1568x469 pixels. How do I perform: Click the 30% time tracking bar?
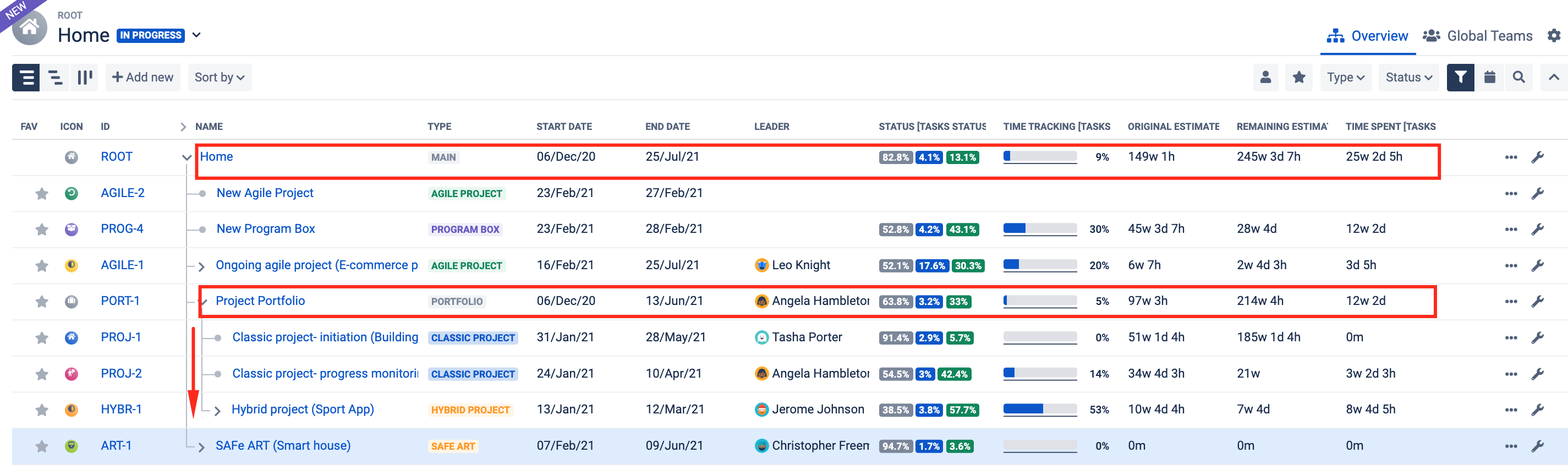[x=1040, y=229]
